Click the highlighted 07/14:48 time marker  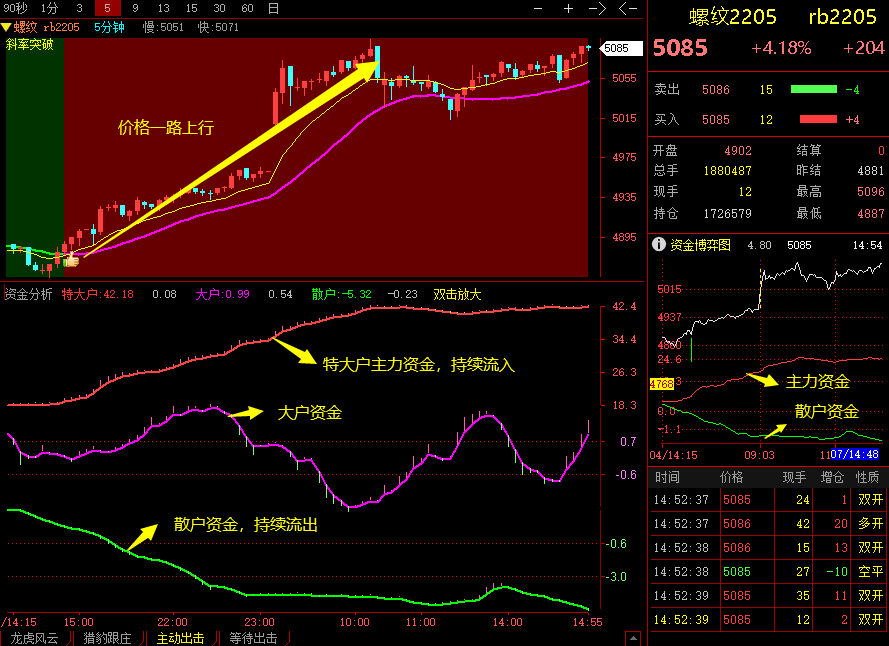[854, 454]
